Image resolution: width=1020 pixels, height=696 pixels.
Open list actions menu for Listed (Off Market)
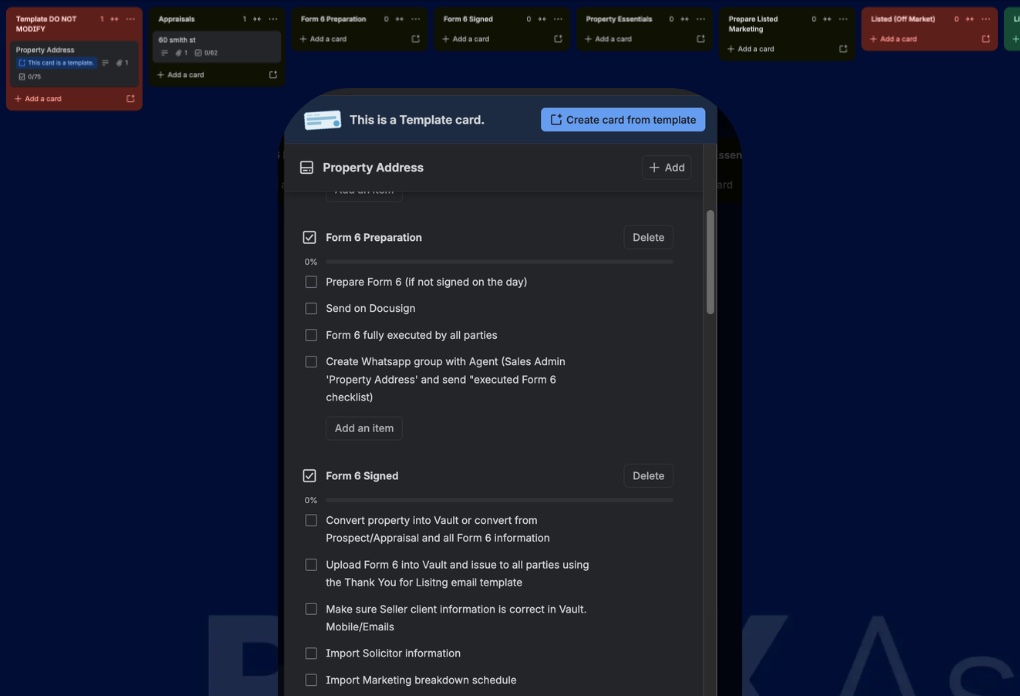(985, 19)
